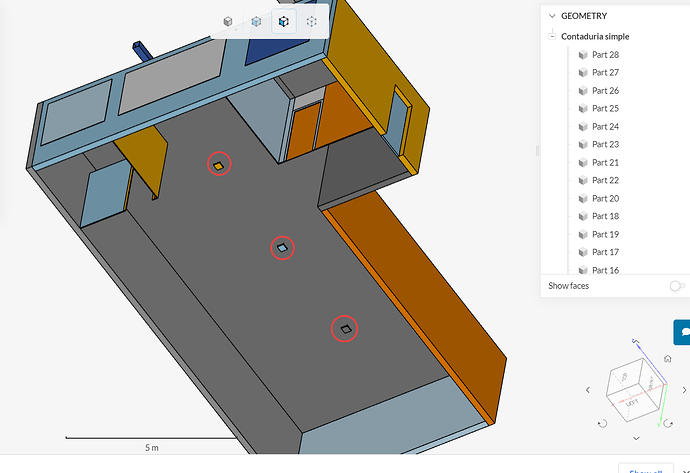Select Part 21 in the geometry tree
The height and width of the screenshot is (473, 690).
tap(606, 163)
